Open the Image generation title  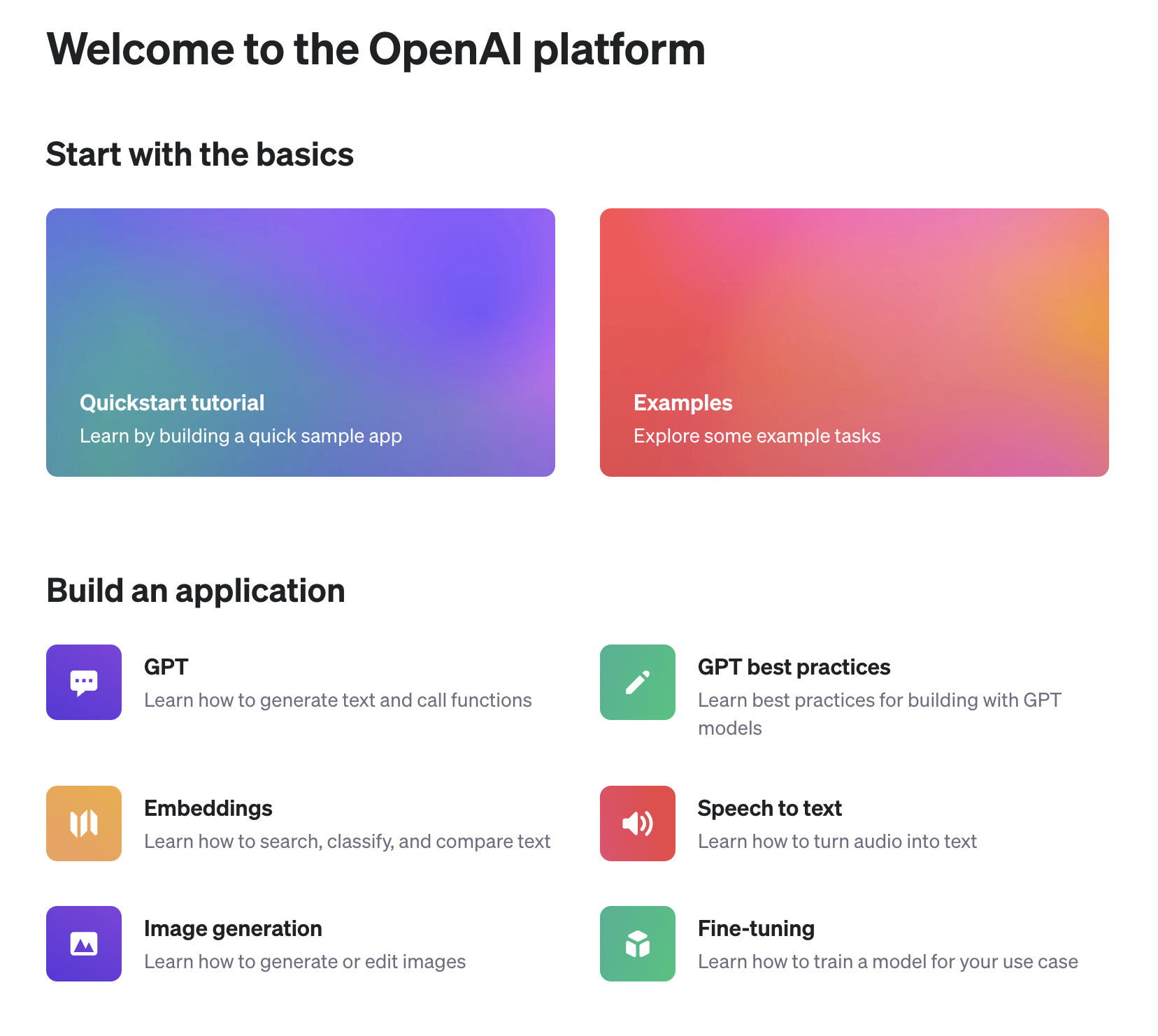pyautogui.click(x=233, y=928)
